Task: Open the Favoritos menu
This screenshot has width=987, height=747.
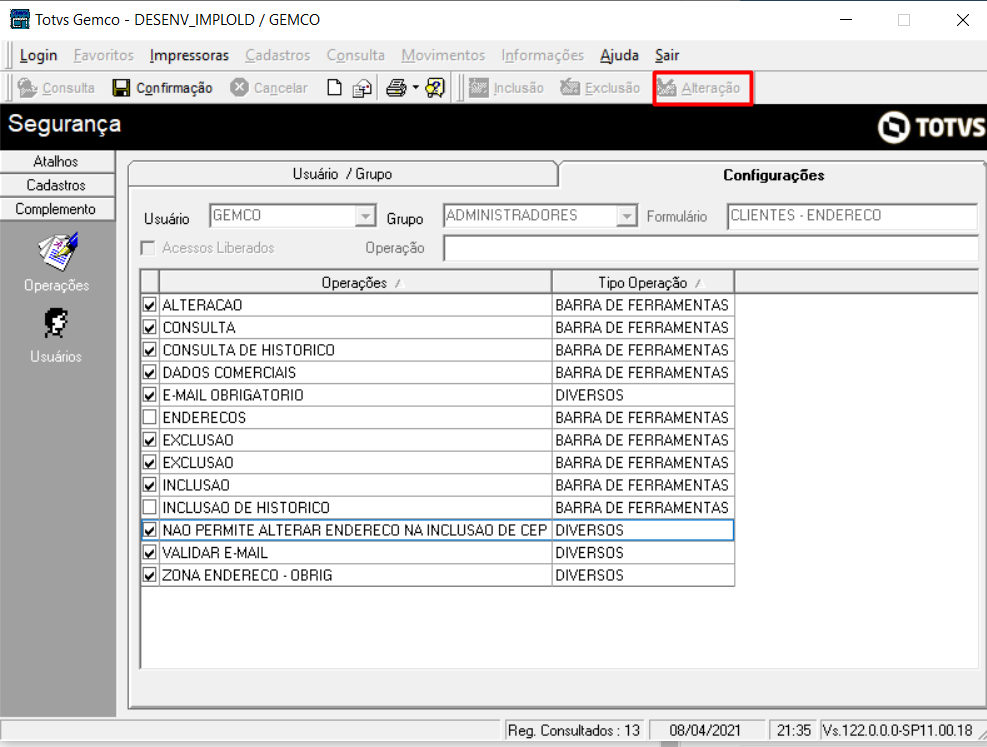Action: point(104,55)
